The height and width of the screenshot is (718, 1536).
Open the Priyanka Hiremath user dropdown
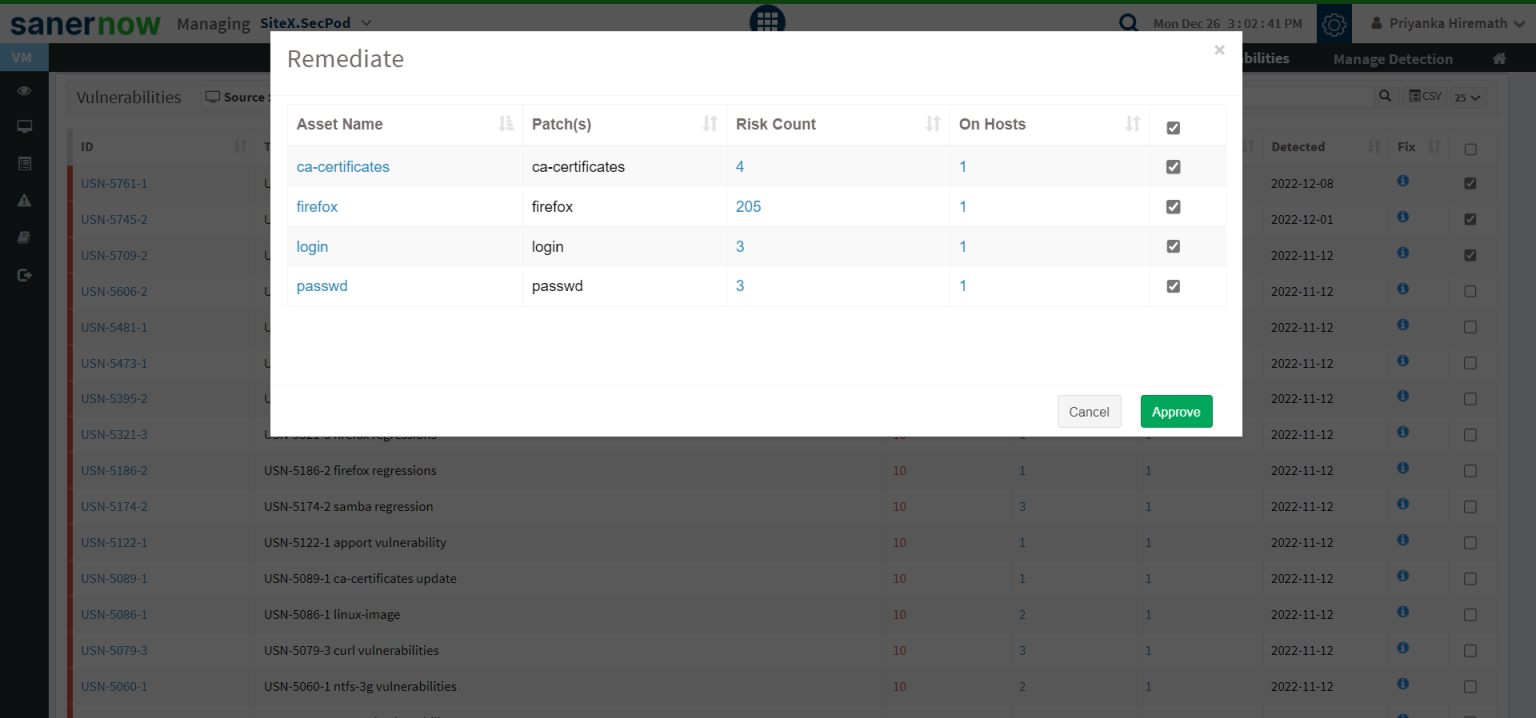click(x=1444, y=22)
